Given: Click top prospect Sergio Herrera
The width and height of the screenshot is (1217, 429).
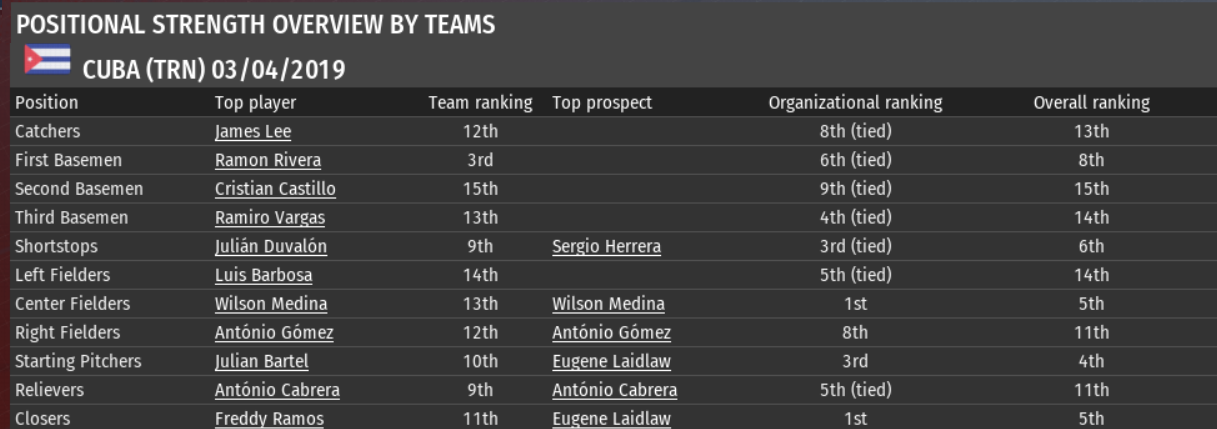Looking at the screenshot, I should (x=606, y=247).
